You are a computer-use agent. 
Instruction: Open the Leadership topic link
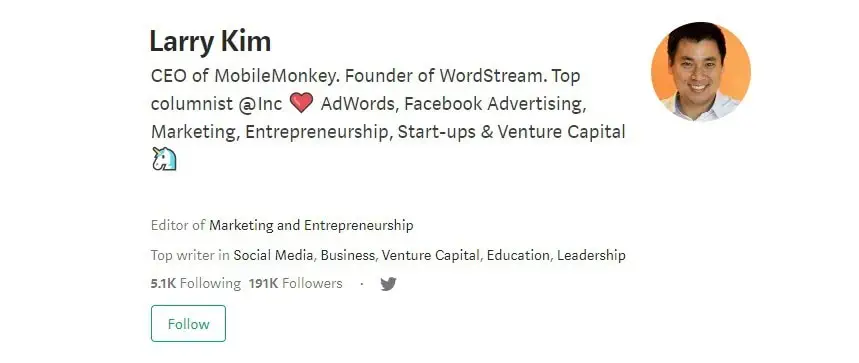tap(591, 255)
